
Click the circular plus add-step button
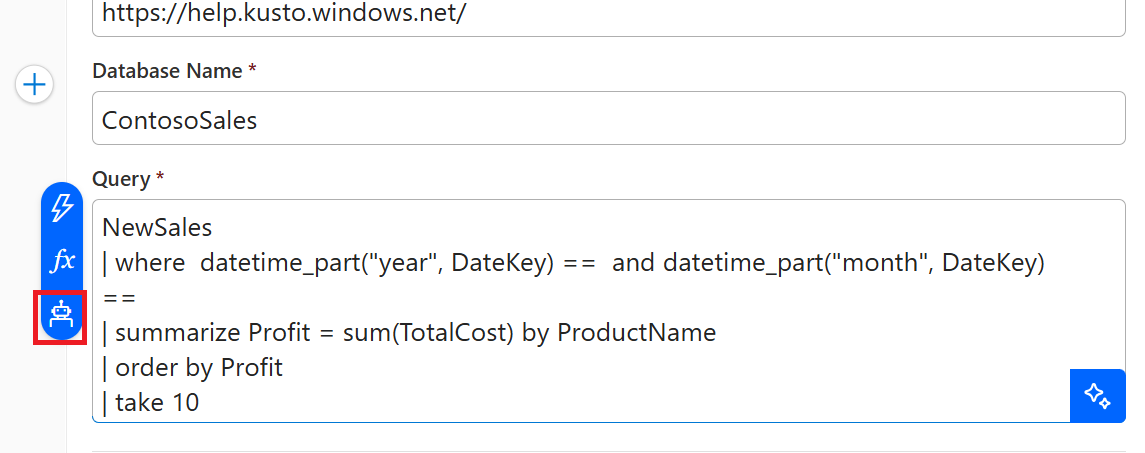point(35,85)
